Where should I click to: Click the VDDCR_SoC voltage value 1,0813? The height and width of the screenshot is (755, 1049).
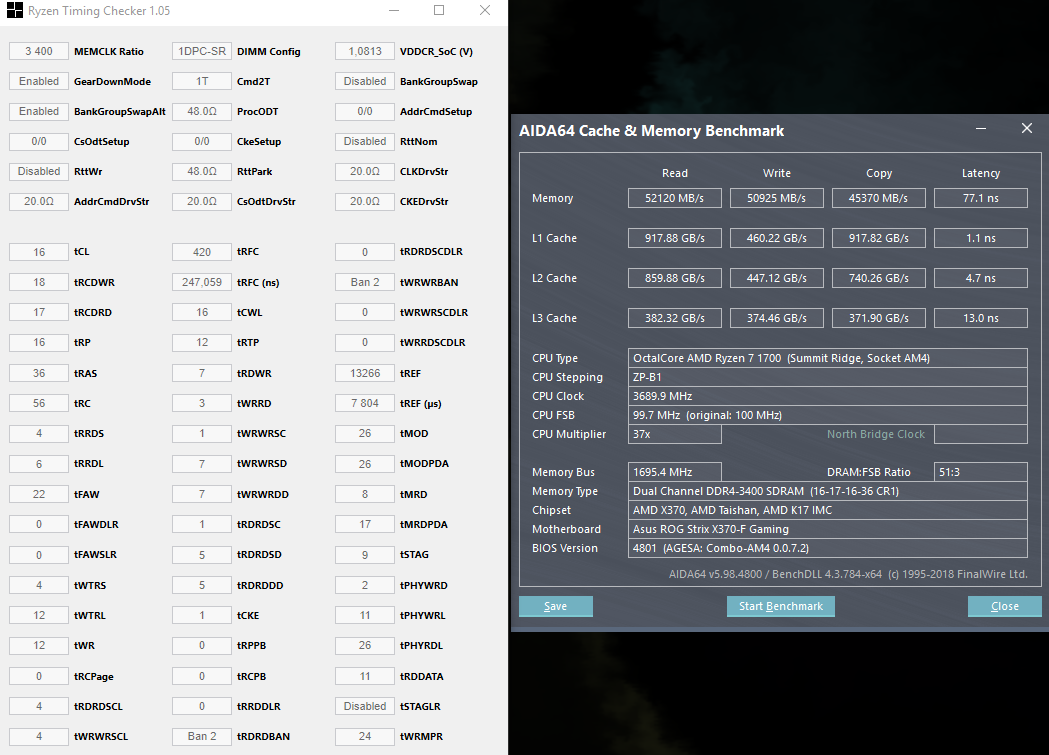[365, 51]
